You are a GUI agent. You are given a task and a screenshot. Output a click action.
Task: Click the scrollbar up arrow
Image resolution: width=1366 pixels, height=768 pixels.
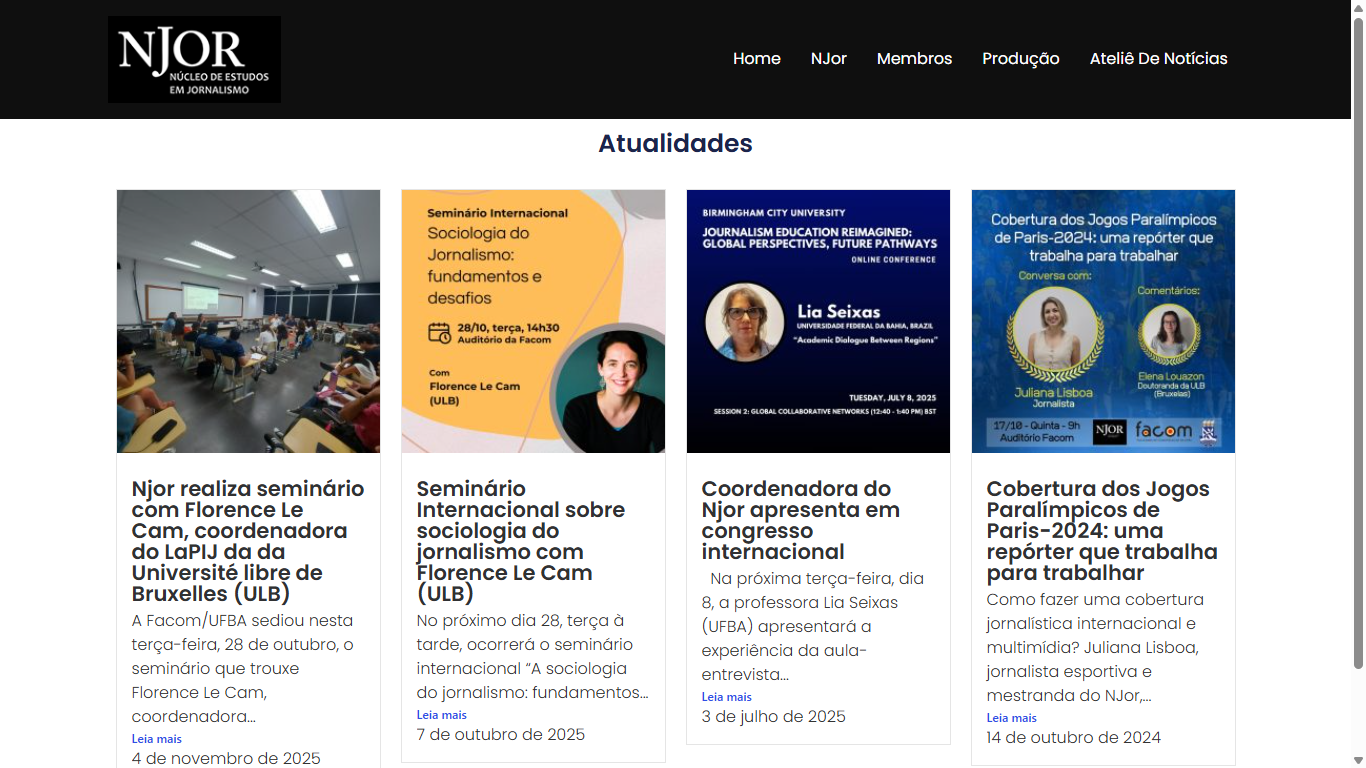click(x=1358, y=8)
